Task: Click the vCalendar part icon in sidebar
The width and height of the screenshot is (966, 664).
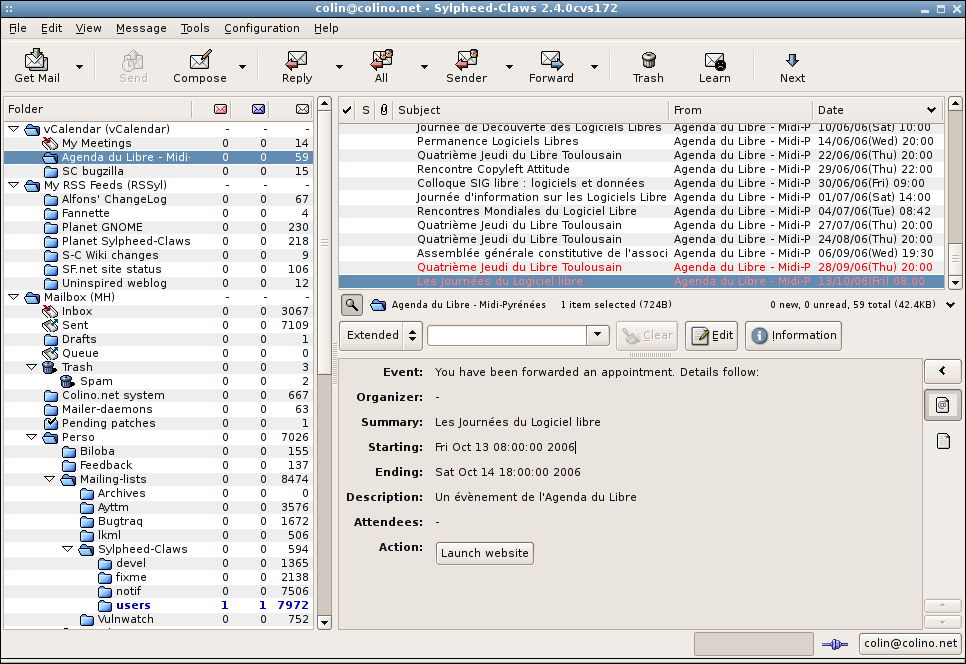Action: coord(943,405)
